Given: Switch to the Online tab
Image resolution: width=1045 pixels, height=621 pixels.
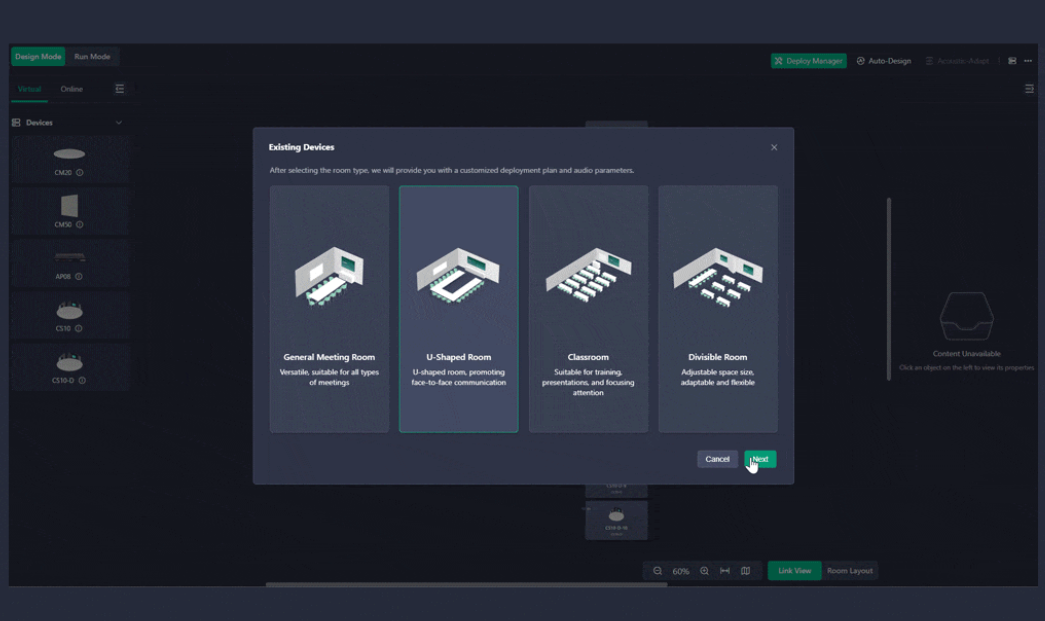Looking at the screenshot, I should [x=71, y=89].
